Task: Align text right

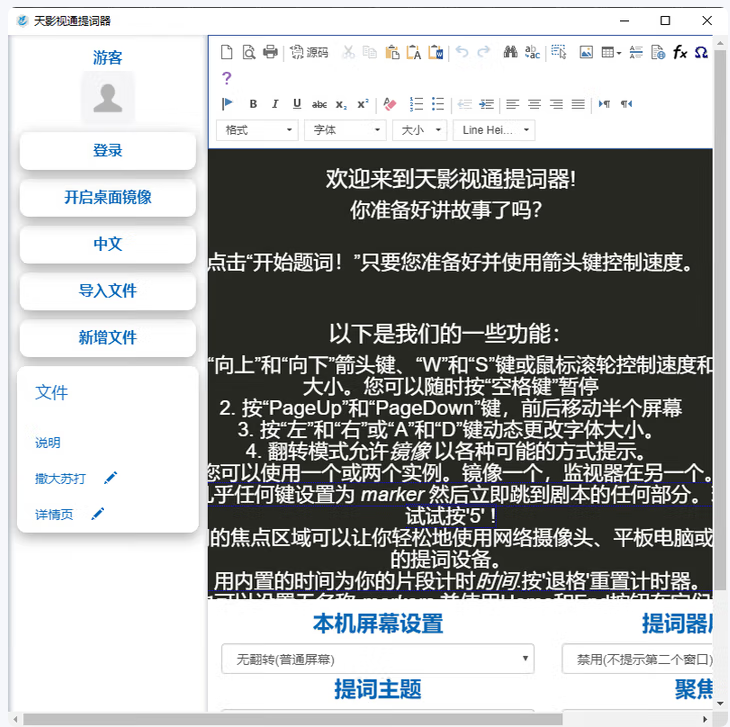Action: [x=556, y=104]
